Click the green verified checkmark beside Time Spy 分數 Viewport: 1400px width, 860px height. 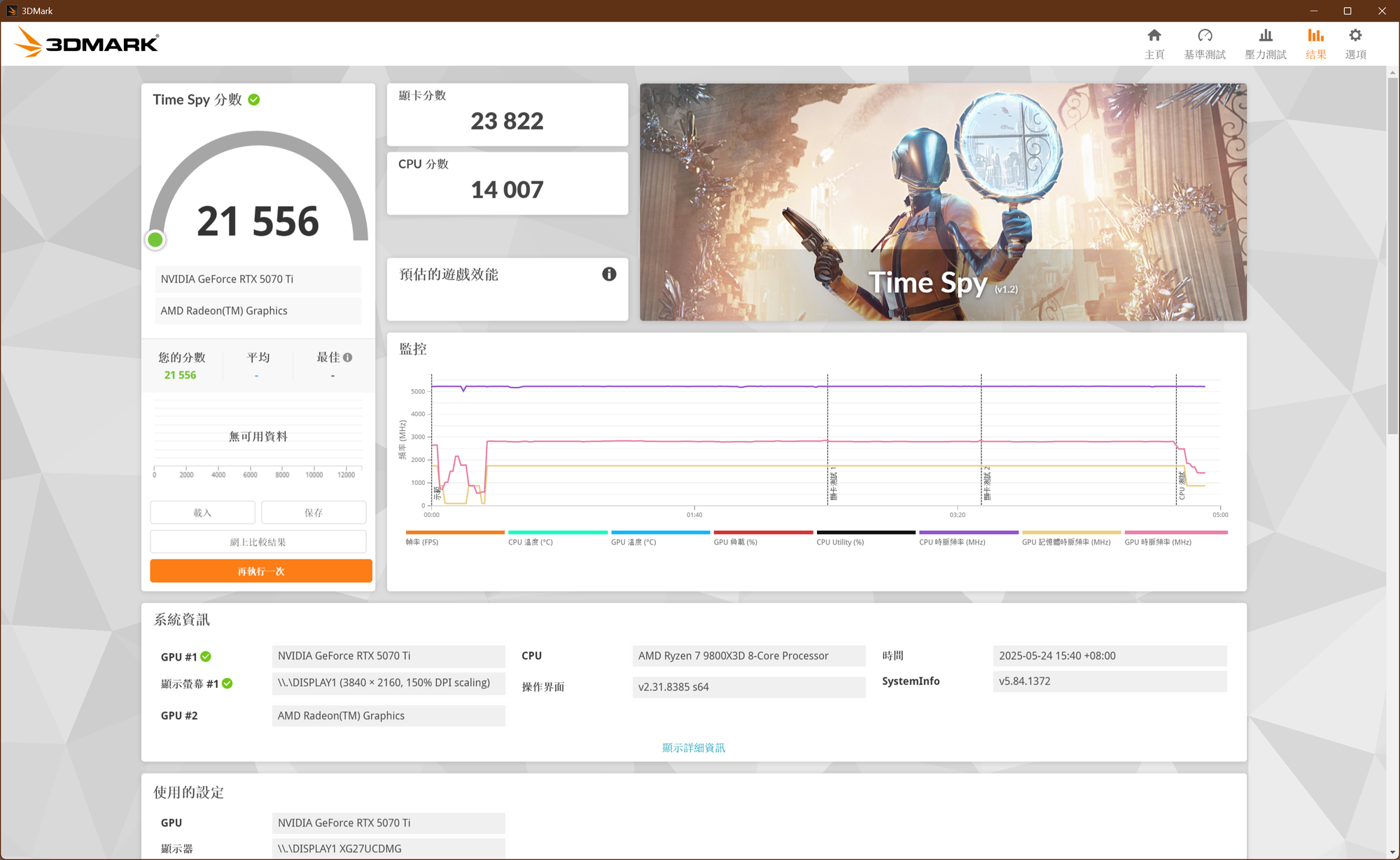click(x=254, y=99)
